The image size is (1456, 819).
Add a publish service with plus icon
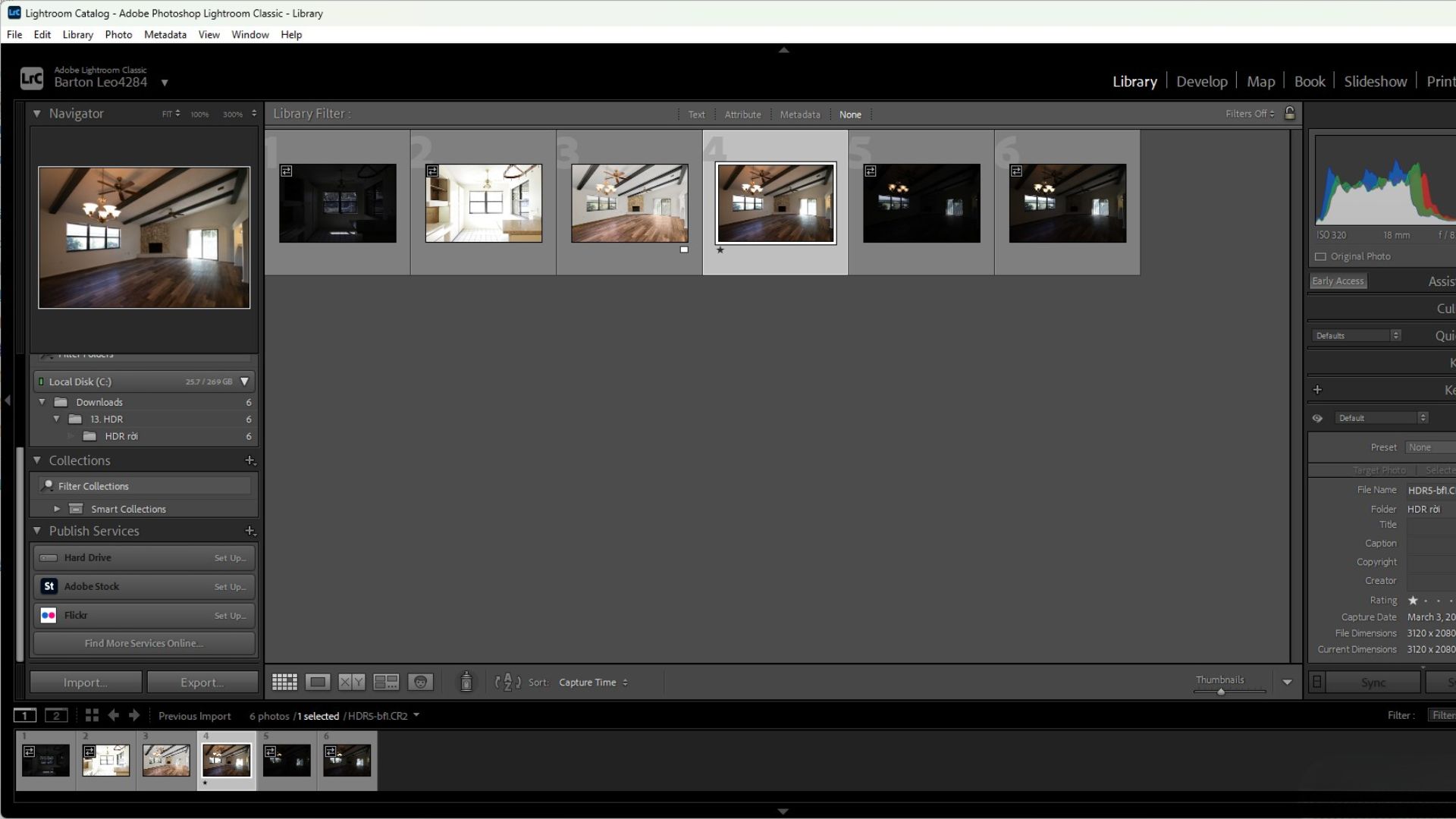[x=250, y=531]
